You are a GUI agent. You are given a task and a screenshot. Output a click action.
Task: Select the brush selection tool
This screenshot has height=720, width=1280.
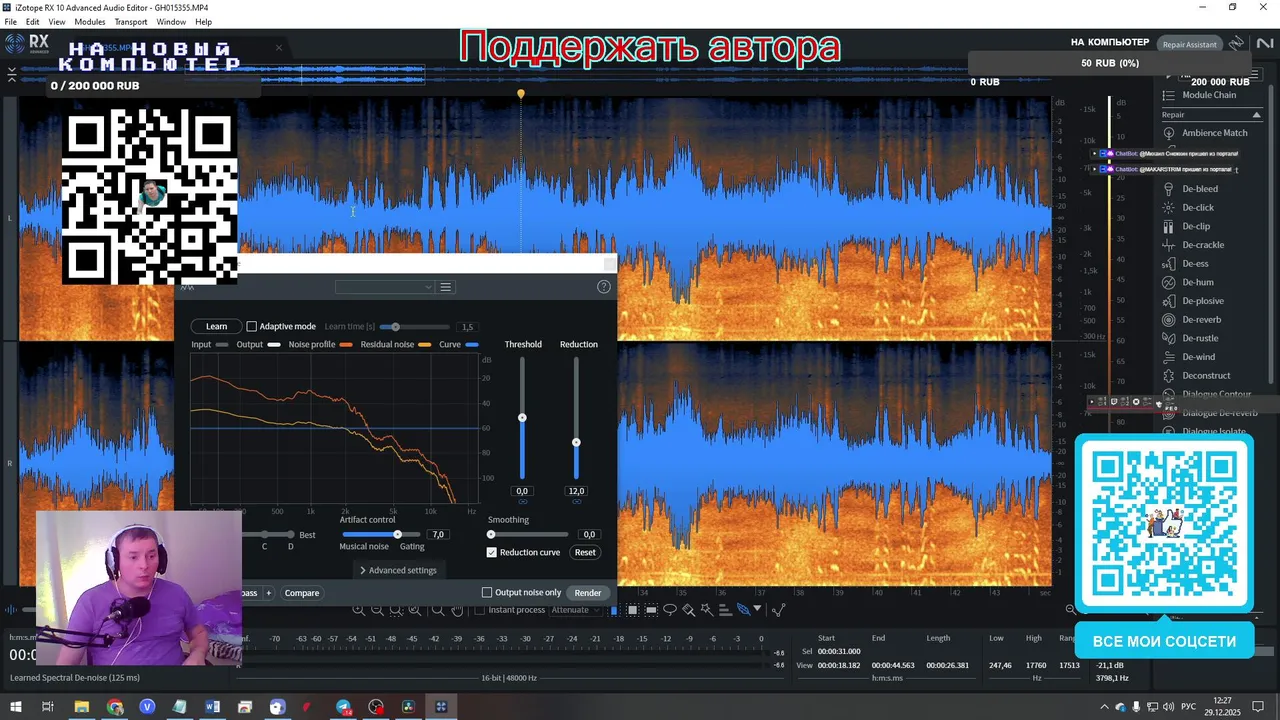coord(688,610)
